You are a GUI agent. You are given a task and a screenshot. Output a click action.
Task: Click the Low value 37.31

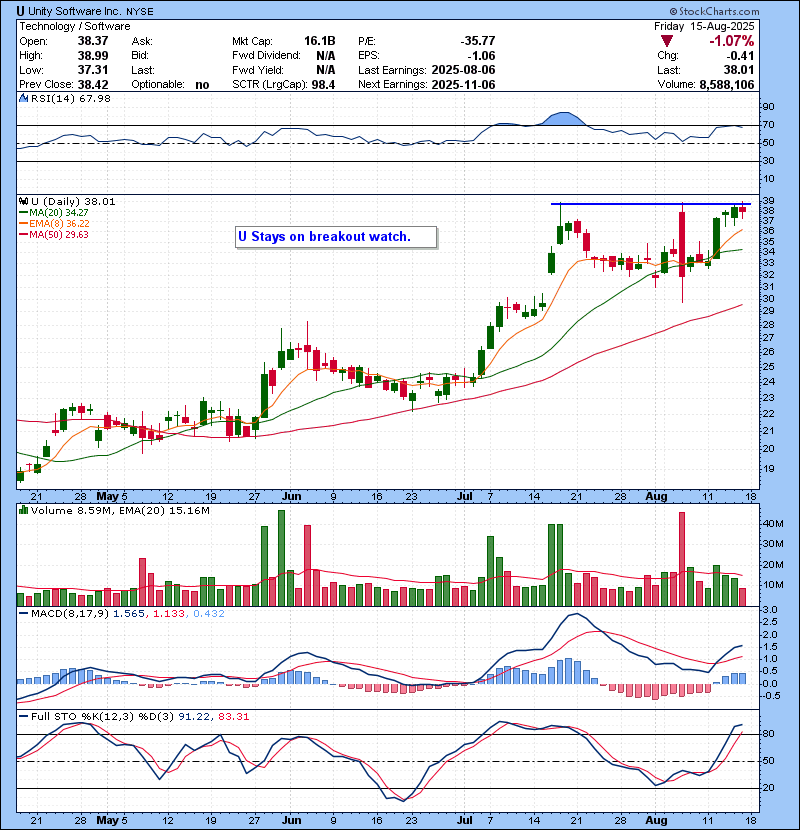93,70
